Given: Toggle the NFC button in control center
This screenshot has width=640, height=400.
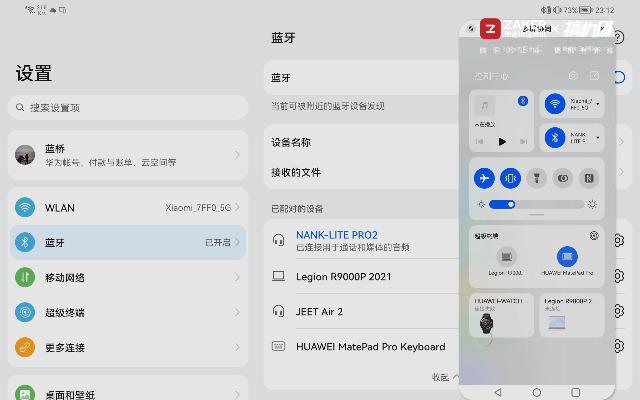Looking at the screenshot, I should 589,178.
